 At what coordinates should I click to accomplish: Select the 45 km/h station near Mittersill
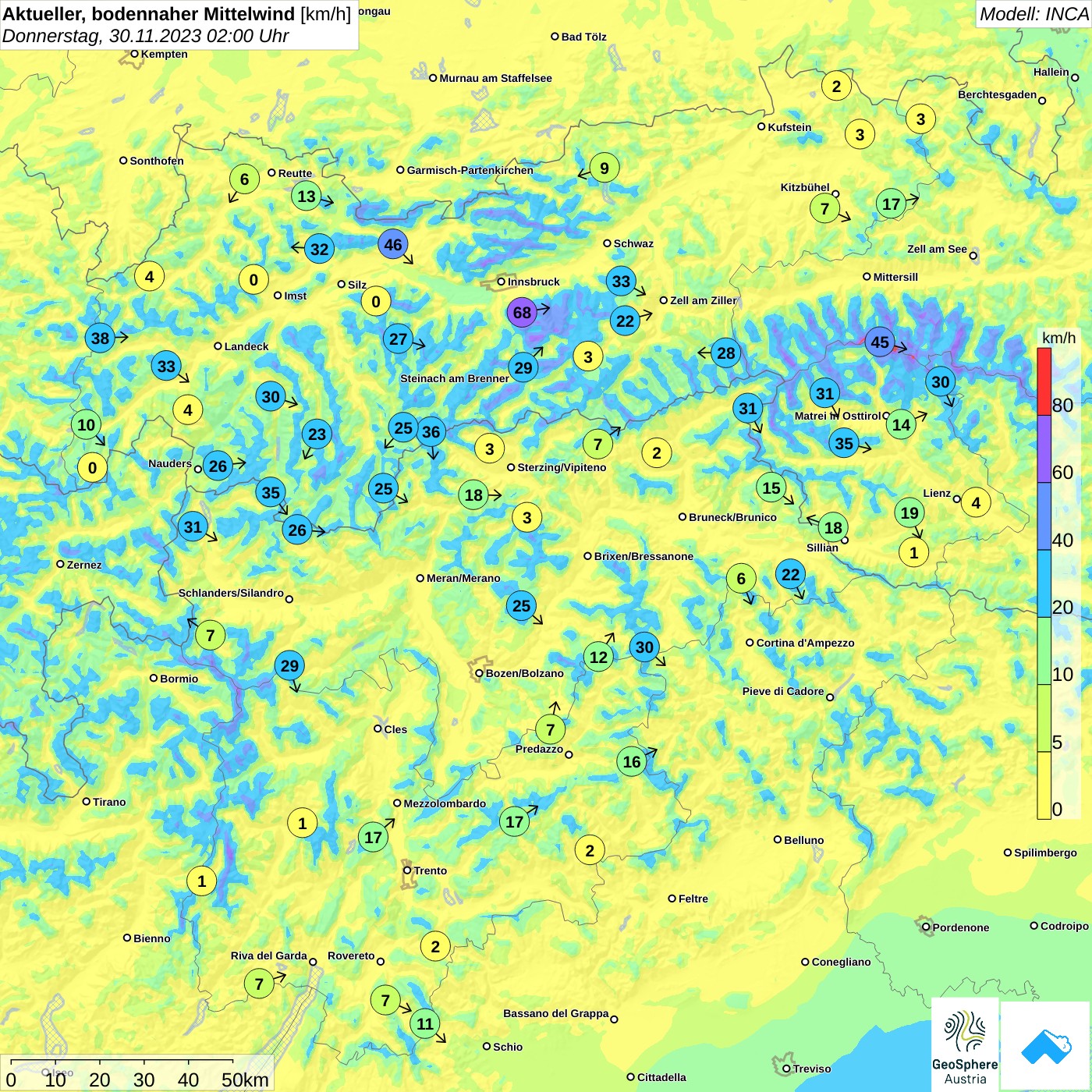tap(880, 342)
